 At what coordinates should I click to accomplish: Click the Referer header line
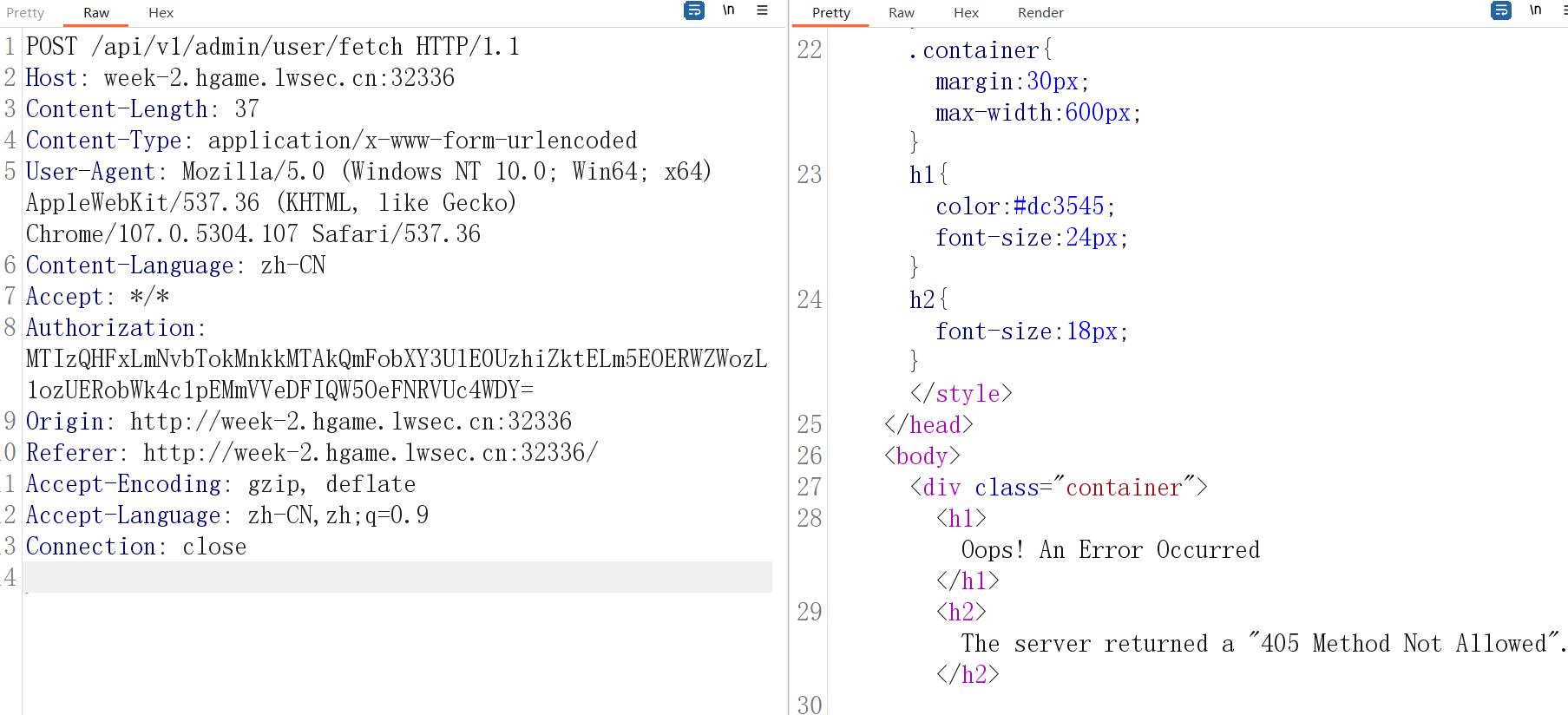[312, 452]
